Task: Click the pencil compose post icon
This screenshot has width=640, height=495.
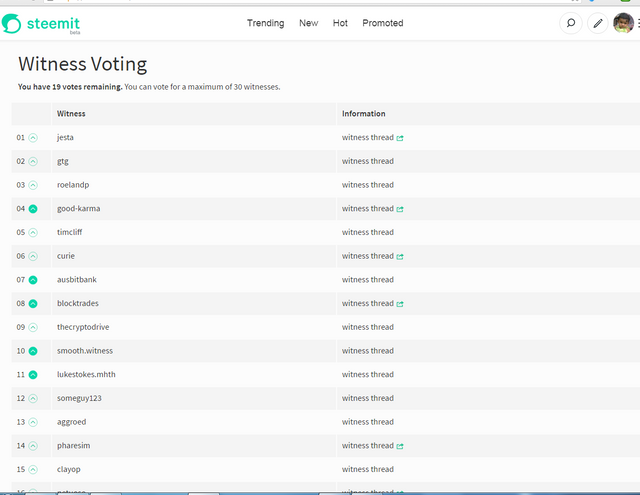Action: pyautogui.click(x=598, y=23)
